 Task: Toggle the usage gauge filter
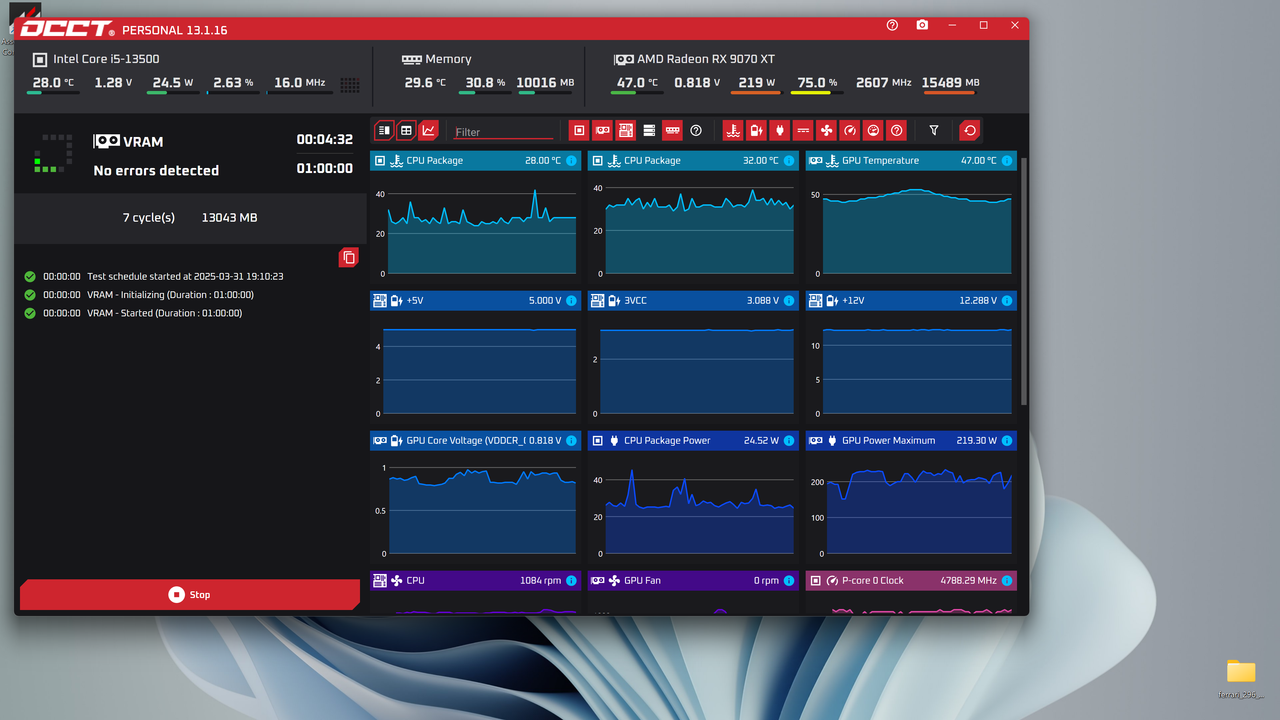[x=873, y=130]
